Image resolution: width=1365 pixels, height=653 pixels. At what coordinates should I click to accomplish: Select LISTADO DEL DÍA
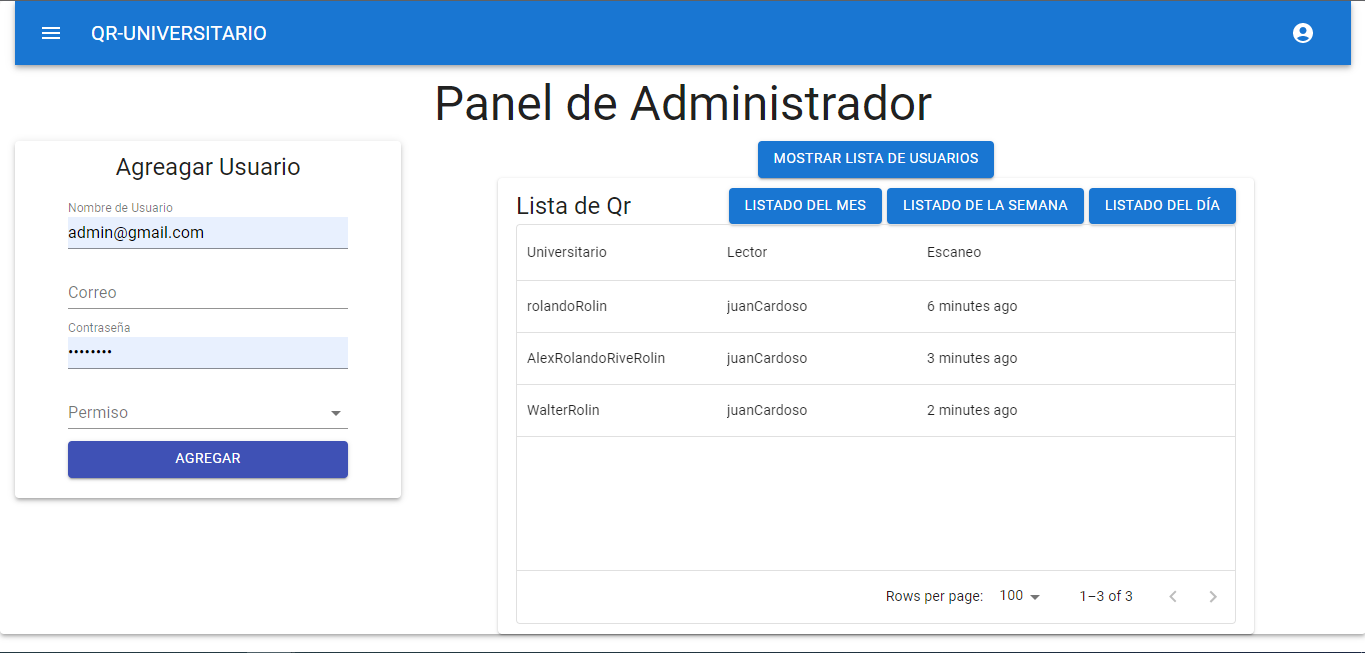pyautogui.click(x=1162, y=205)
